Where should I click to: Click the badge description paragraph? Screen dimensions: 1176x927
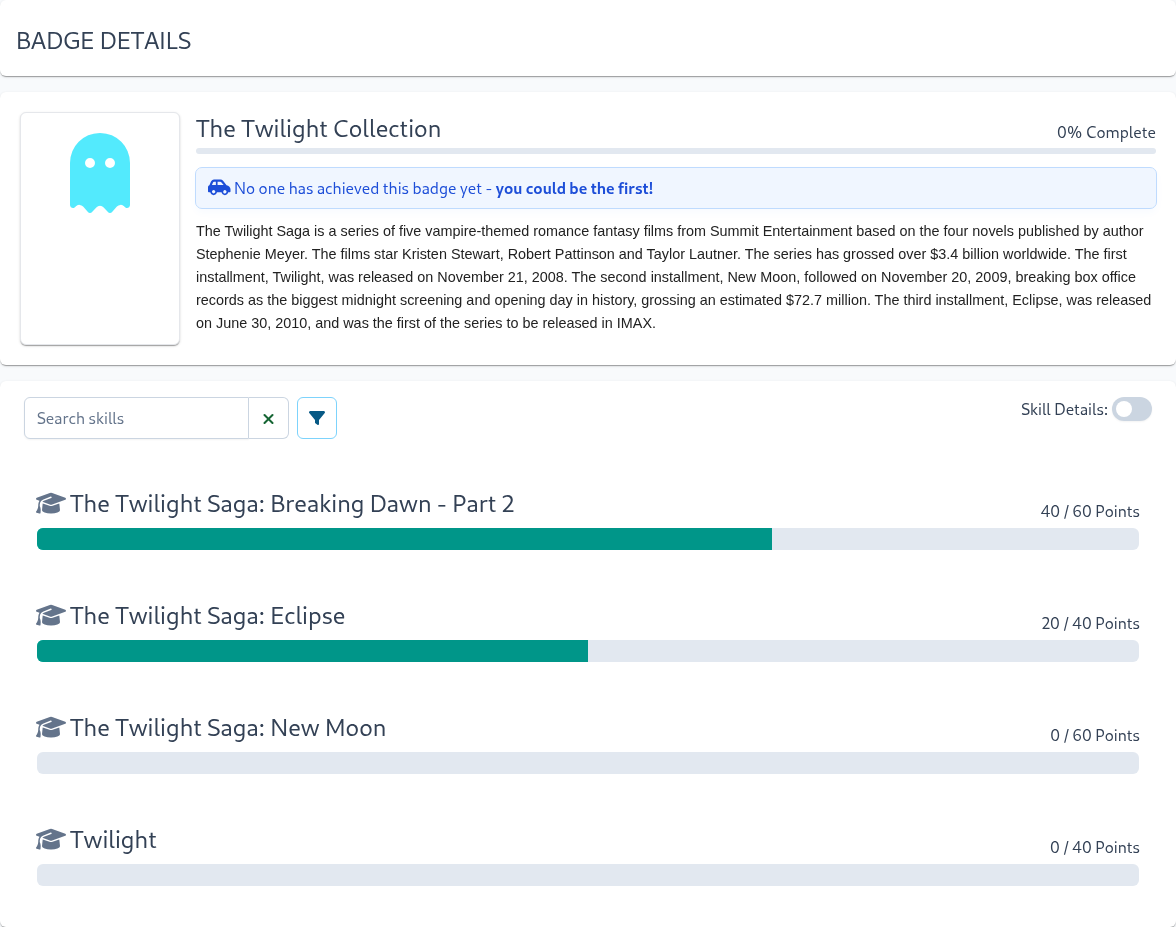pyautogui.click(x=674, y=277)
